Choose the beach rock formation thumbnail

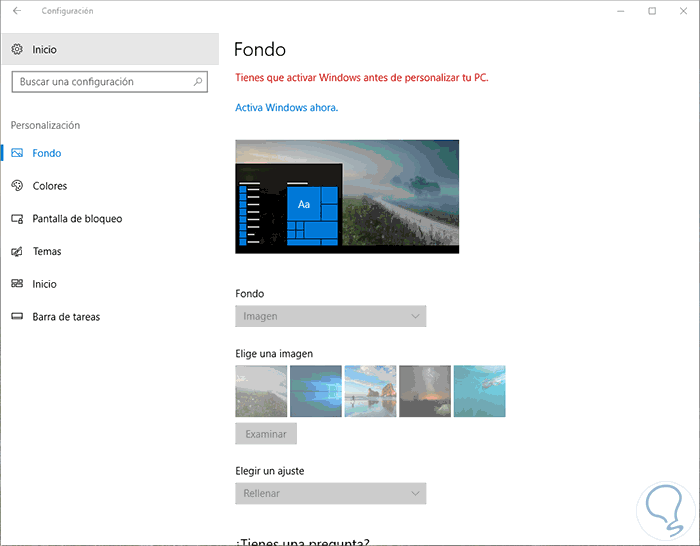370,391
